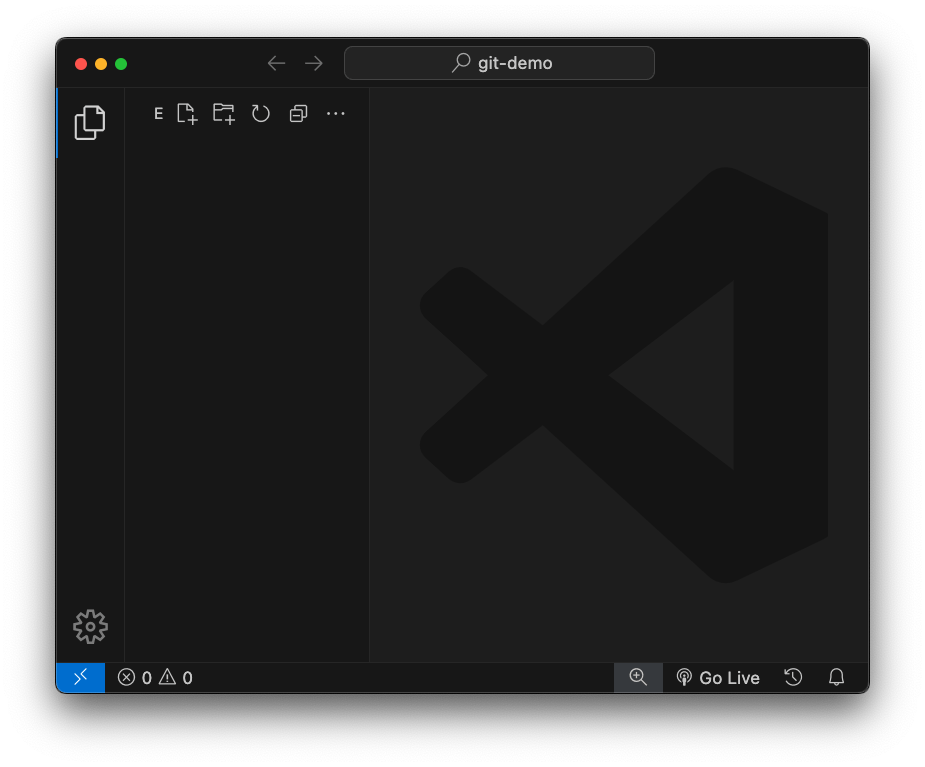
Task: Go forward with the right arrow
Action: click(314, 63)
